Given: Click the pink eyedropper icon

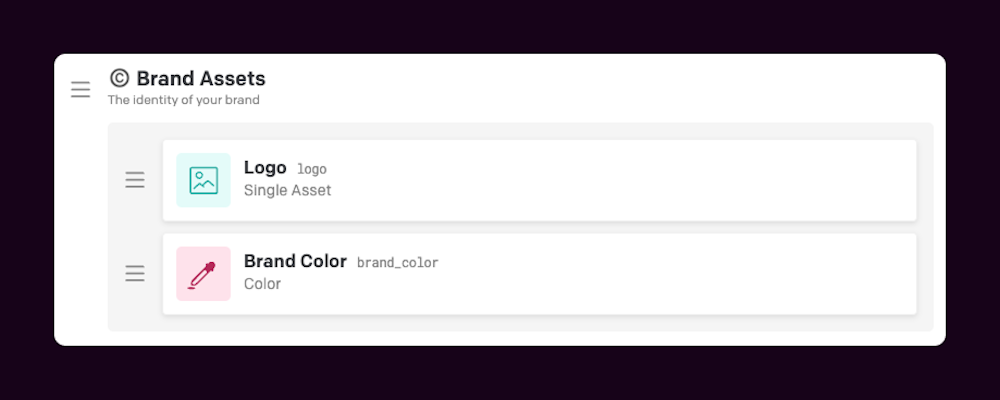Looking at the screenshot, I should coord(202,275).
